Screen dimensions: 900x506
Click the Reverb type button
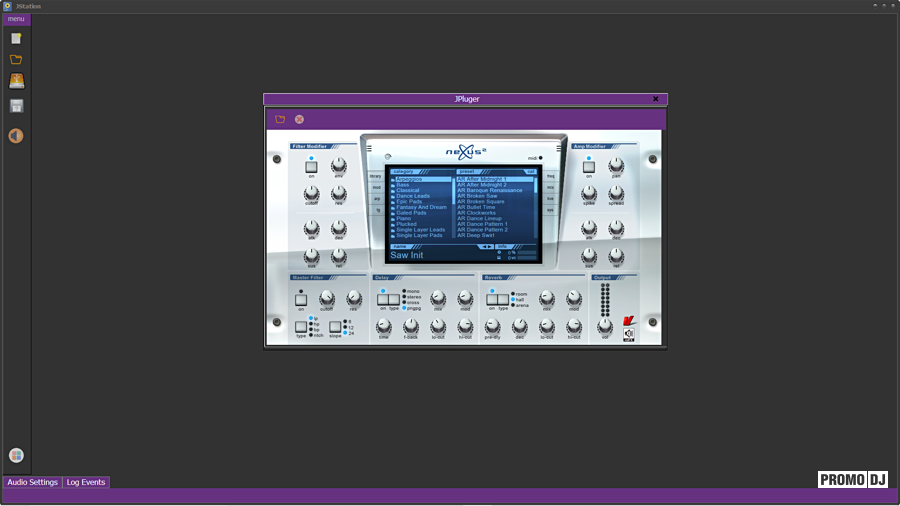tap(503, 299)
